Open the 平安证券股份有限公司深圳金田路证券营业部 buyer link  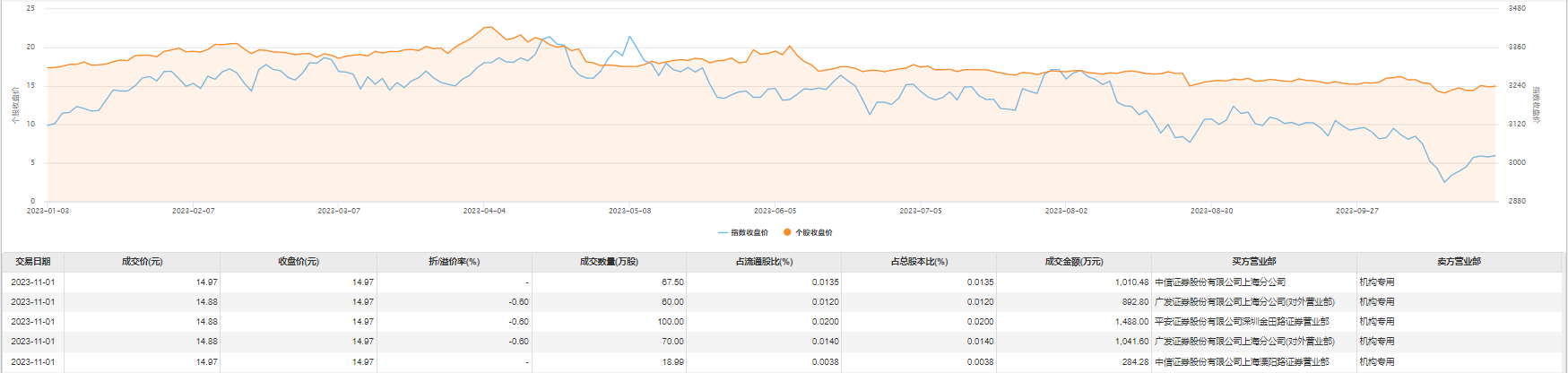1242,322
